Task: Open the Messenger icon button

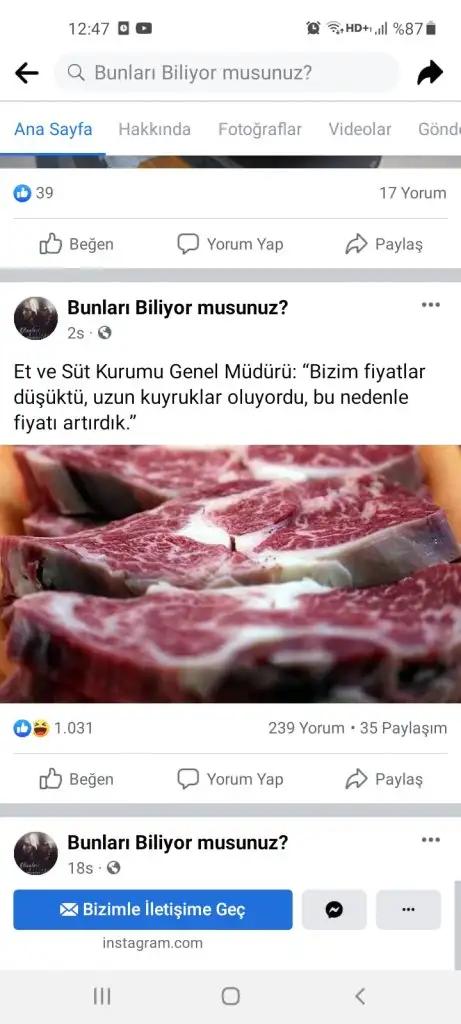Action: click(334, 910)
